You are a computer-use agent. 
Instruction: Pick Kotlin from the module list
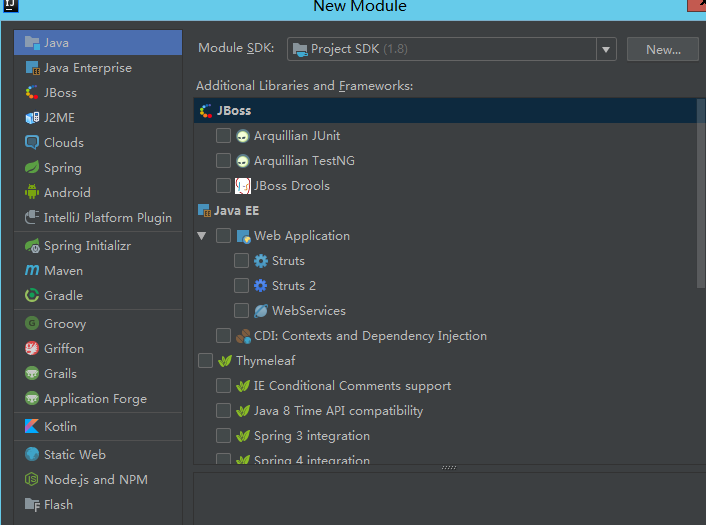click(x=60, y=426)
